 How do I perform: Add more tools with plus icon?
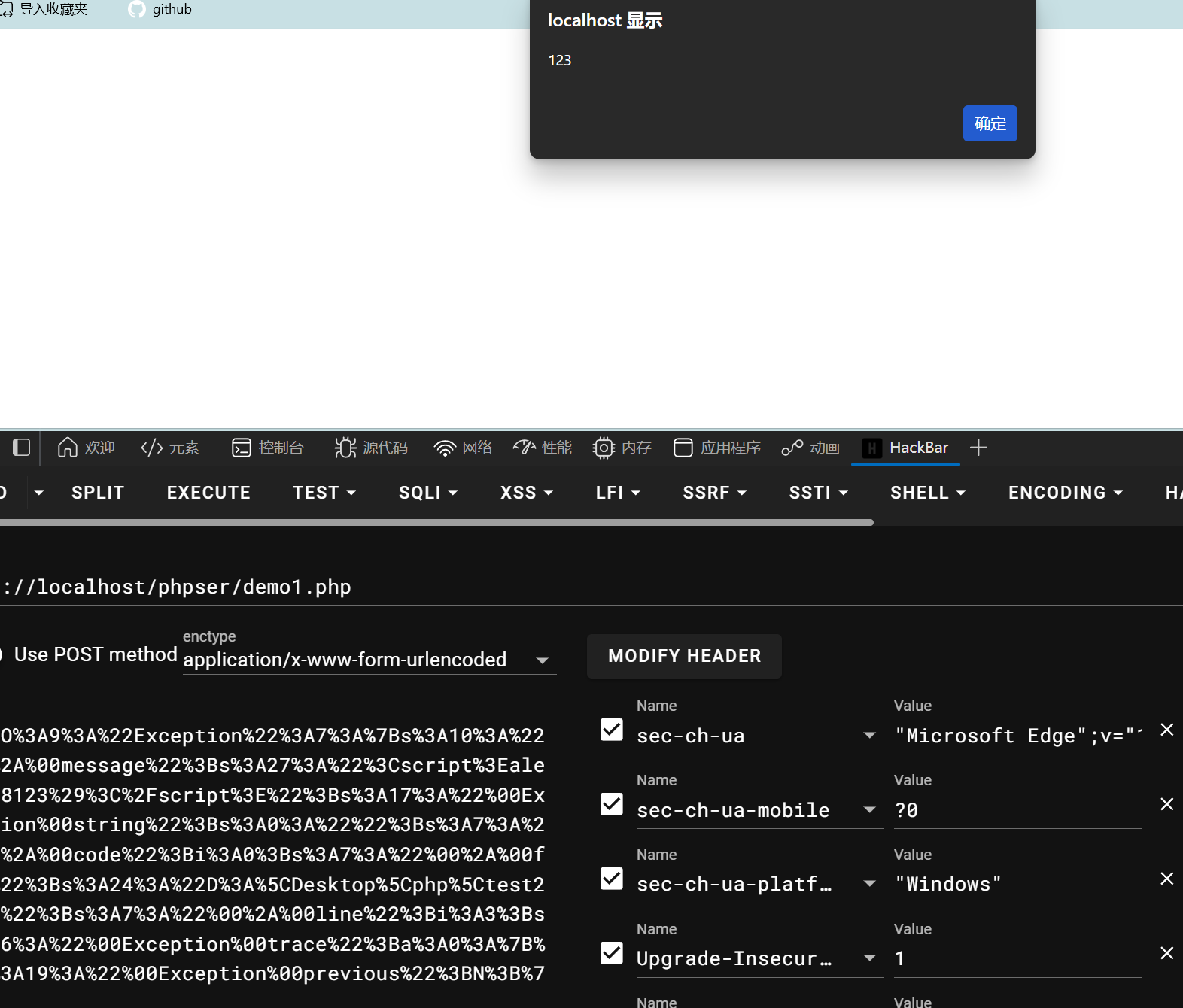[978, 448]
